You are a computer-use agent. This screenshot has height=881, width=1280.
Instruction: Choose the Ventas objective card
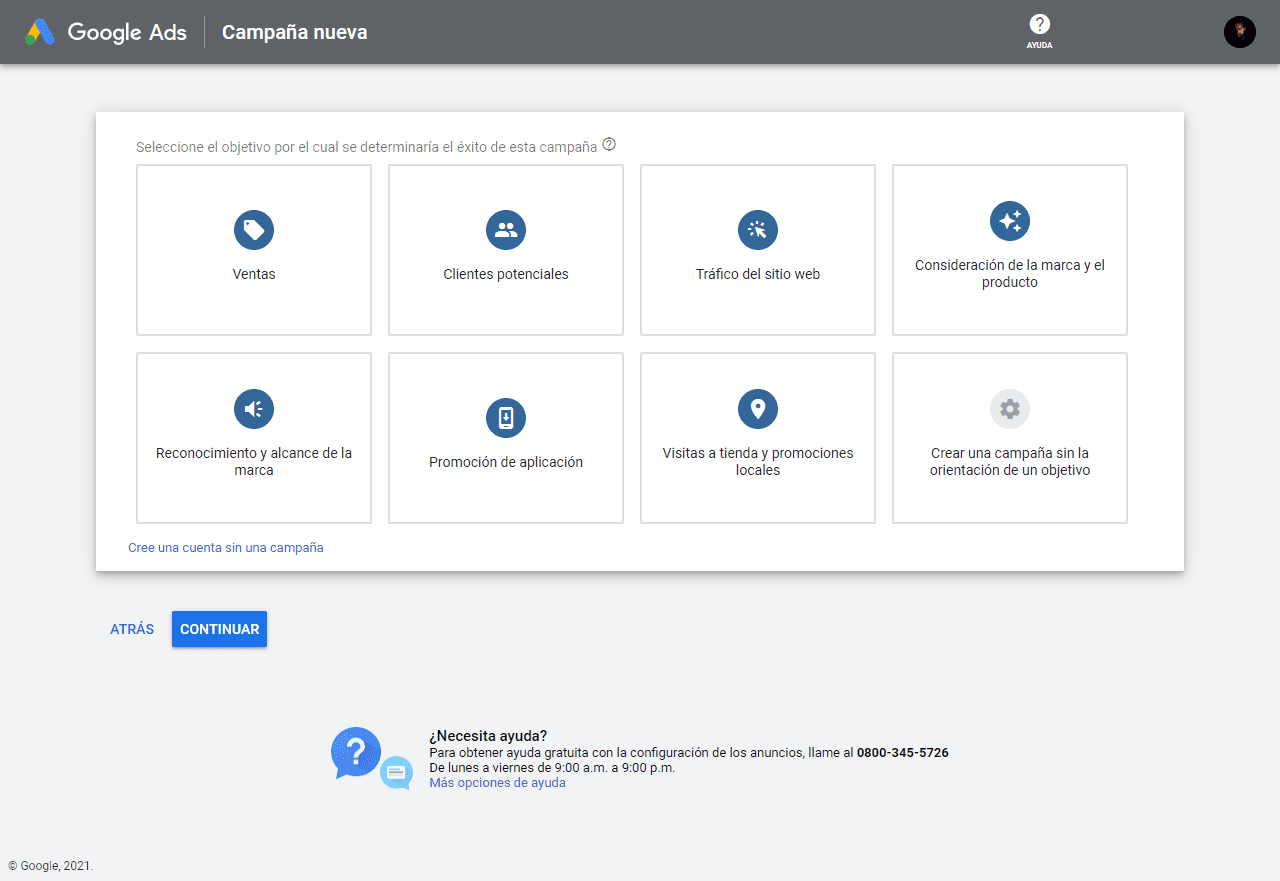(253, 250)
